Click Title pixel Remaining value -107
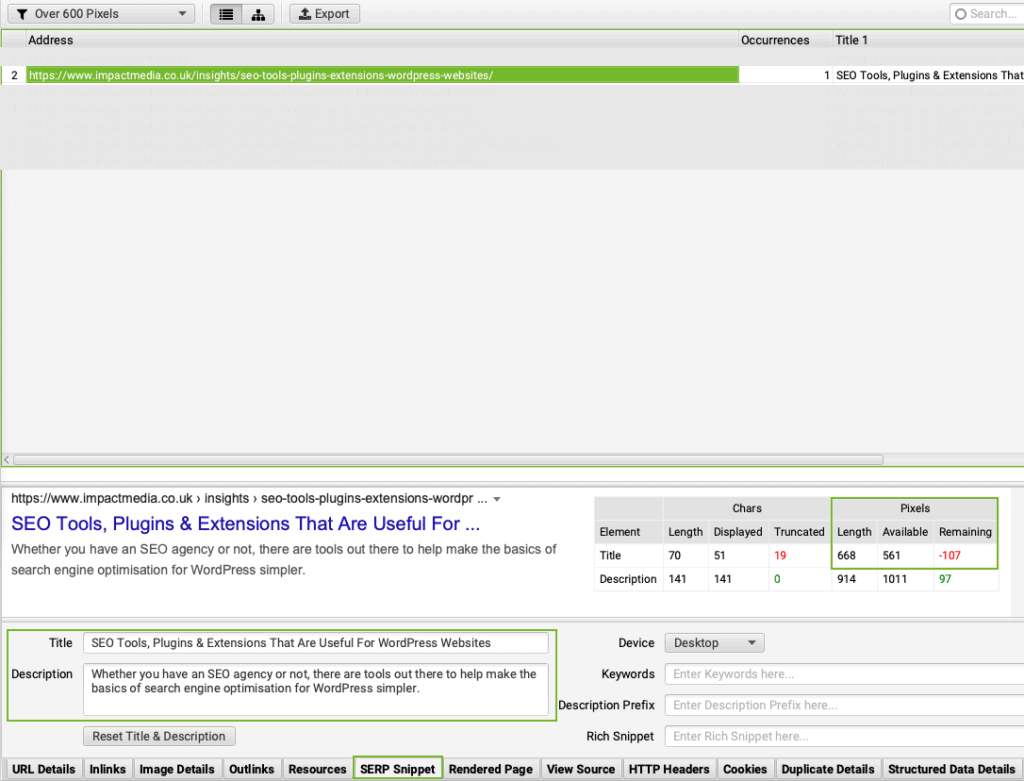The width and height of the screenshot is (1024, 781). [x=950, y=556]
